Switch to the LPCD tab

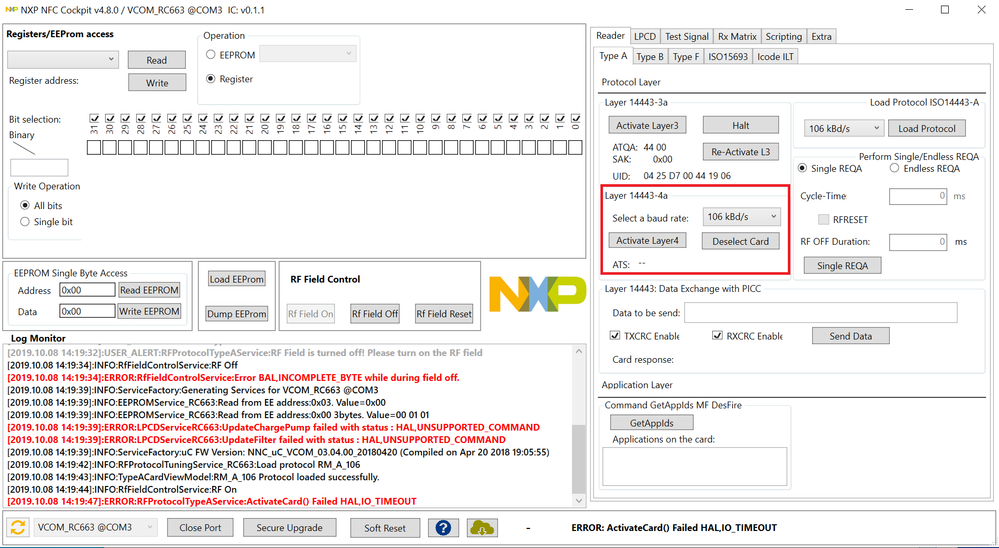645,36
